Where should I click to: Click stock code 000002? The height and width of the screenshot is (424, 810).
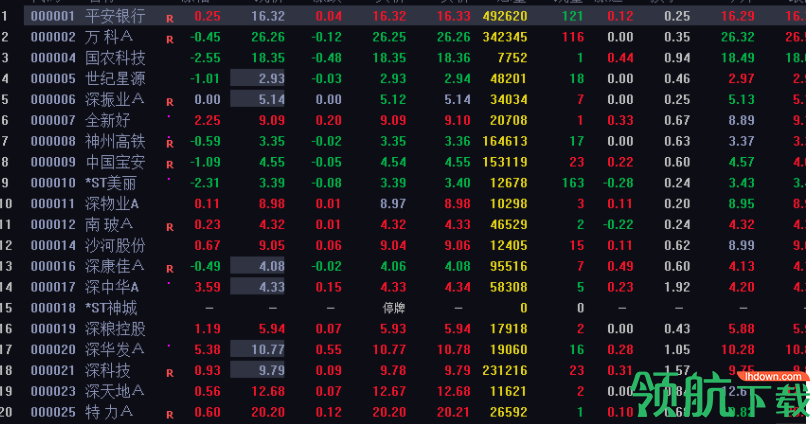[53, 37]
